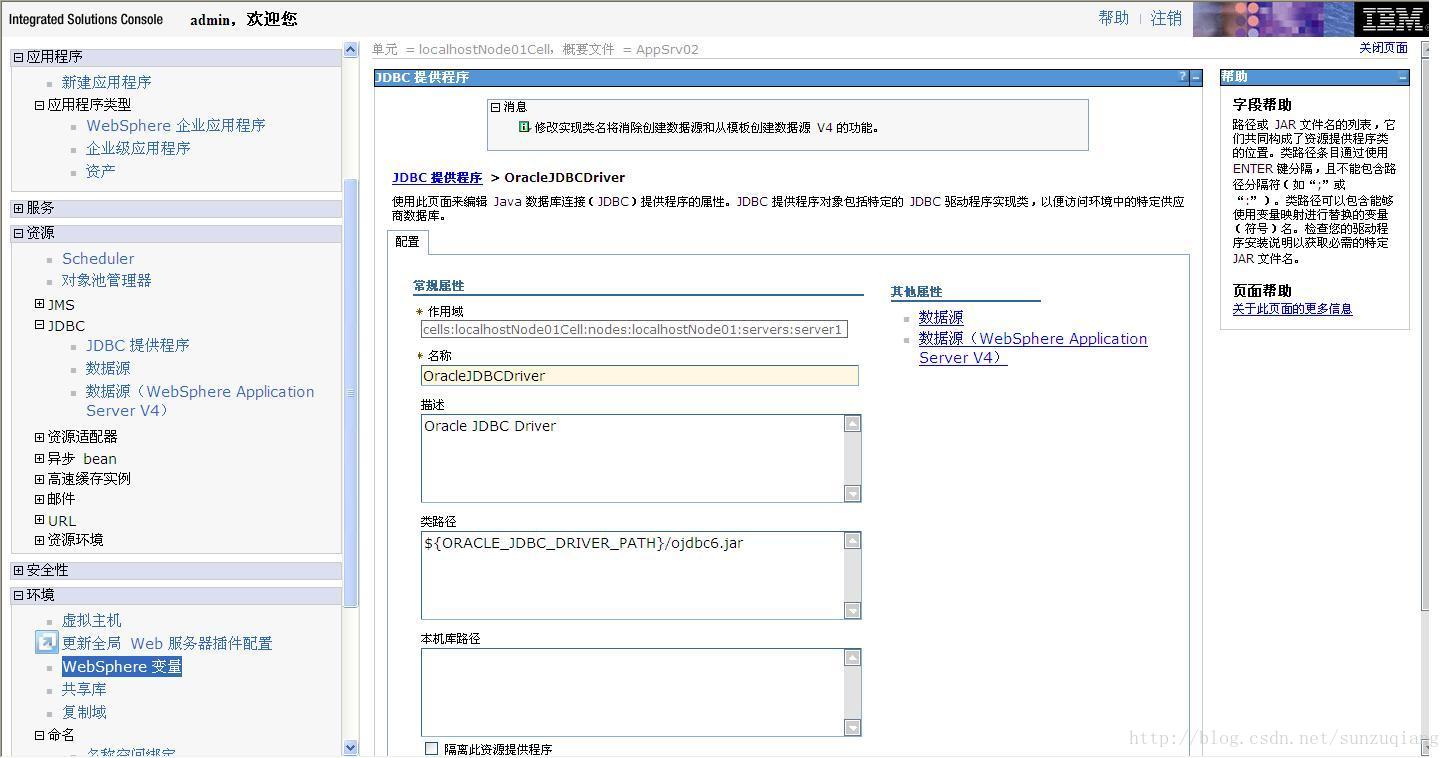Screen dimensions: 1450x758
Task: Minimize the JDBC 提供程序 panel
Action: tap(1196, 77)
